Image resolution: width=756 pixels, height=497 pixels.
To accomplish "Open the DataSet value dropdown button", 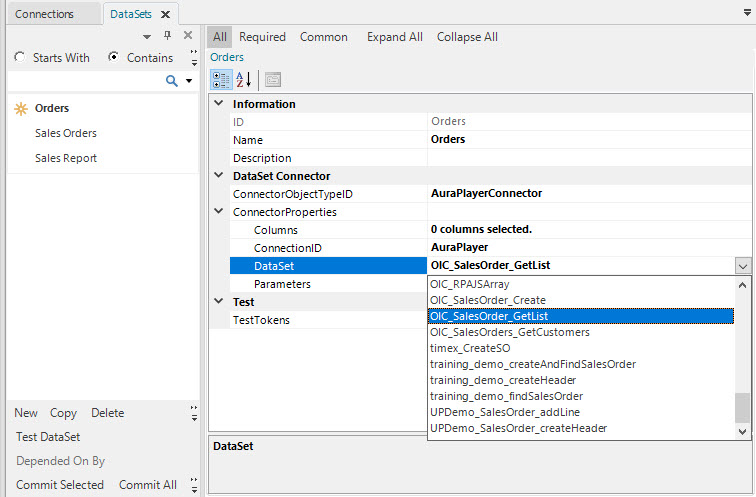I will (x=743, y=266).
